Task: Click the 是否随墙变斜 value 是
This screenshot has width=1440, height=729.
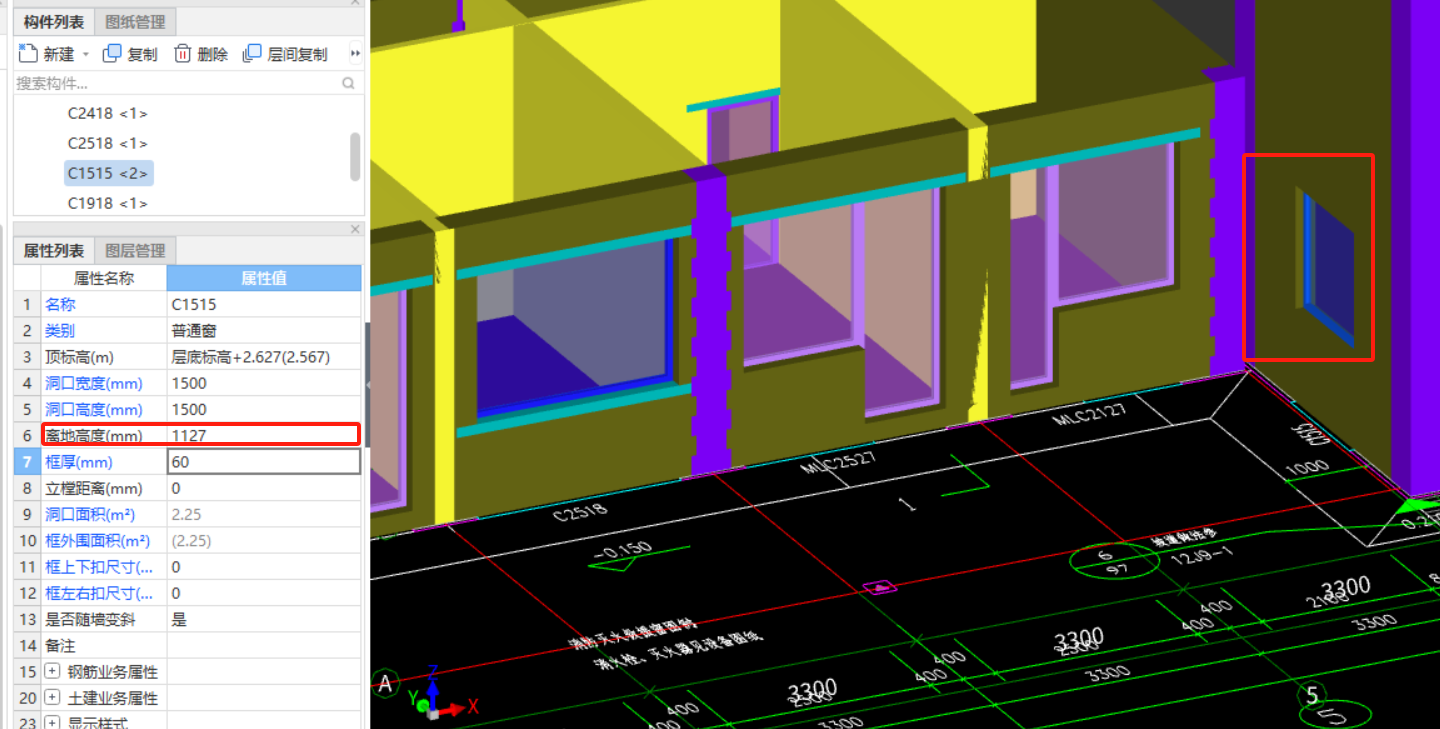Action: point(264,619)
